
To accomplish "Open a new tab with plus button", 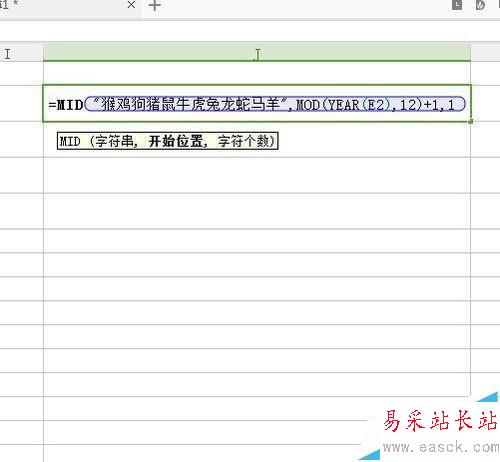I will 154,5.
